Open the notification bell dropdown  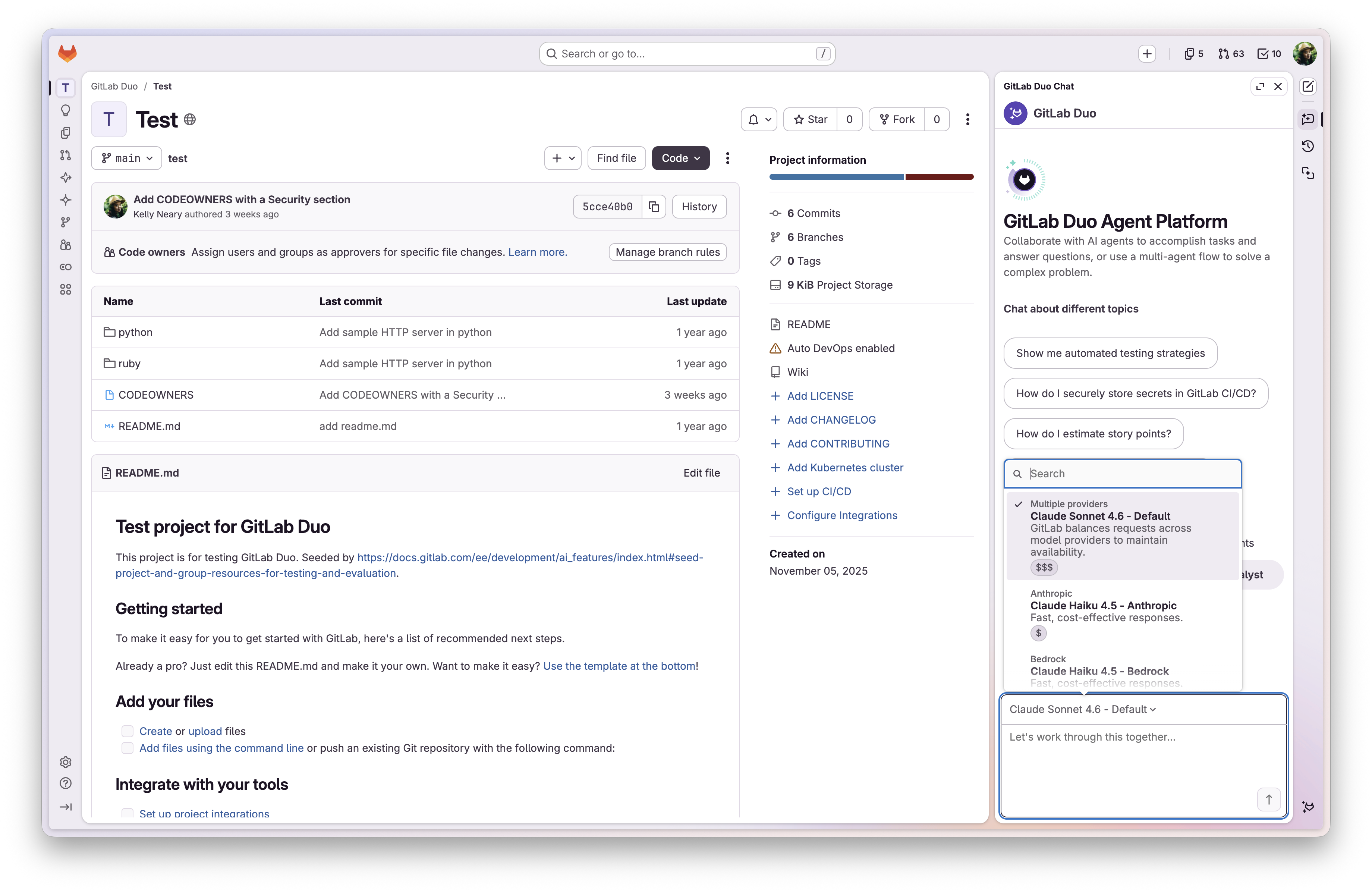pos(759,119)
